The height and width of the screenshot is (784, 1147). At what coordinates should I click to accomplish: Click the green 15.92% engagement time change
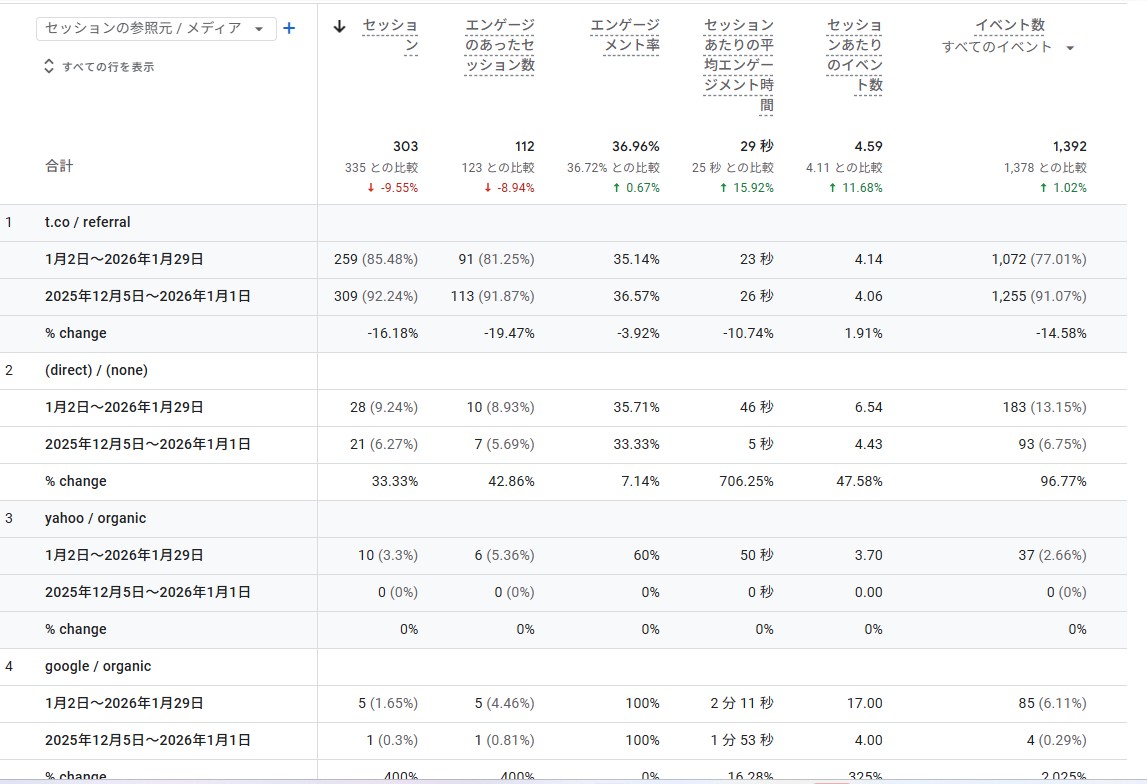point(746,188)
